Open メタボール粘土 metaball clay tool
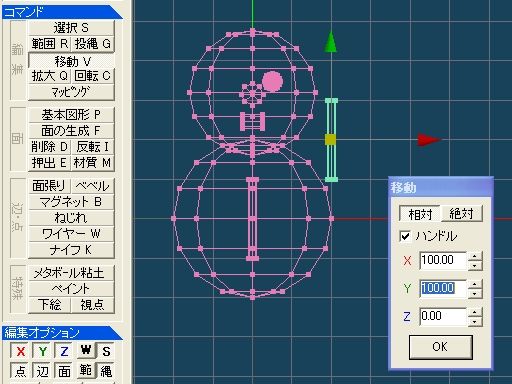Image resolution: width=512 pixels, height=384 pixels. pos(71,273)
